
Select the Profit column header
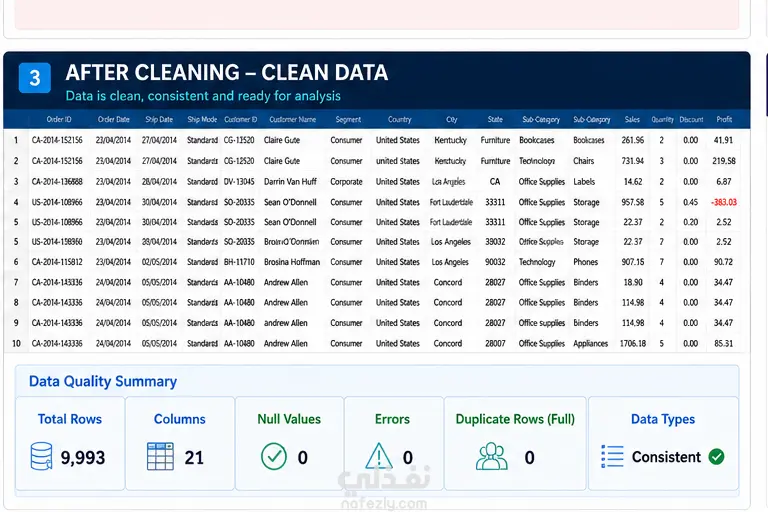pos(724,119)
